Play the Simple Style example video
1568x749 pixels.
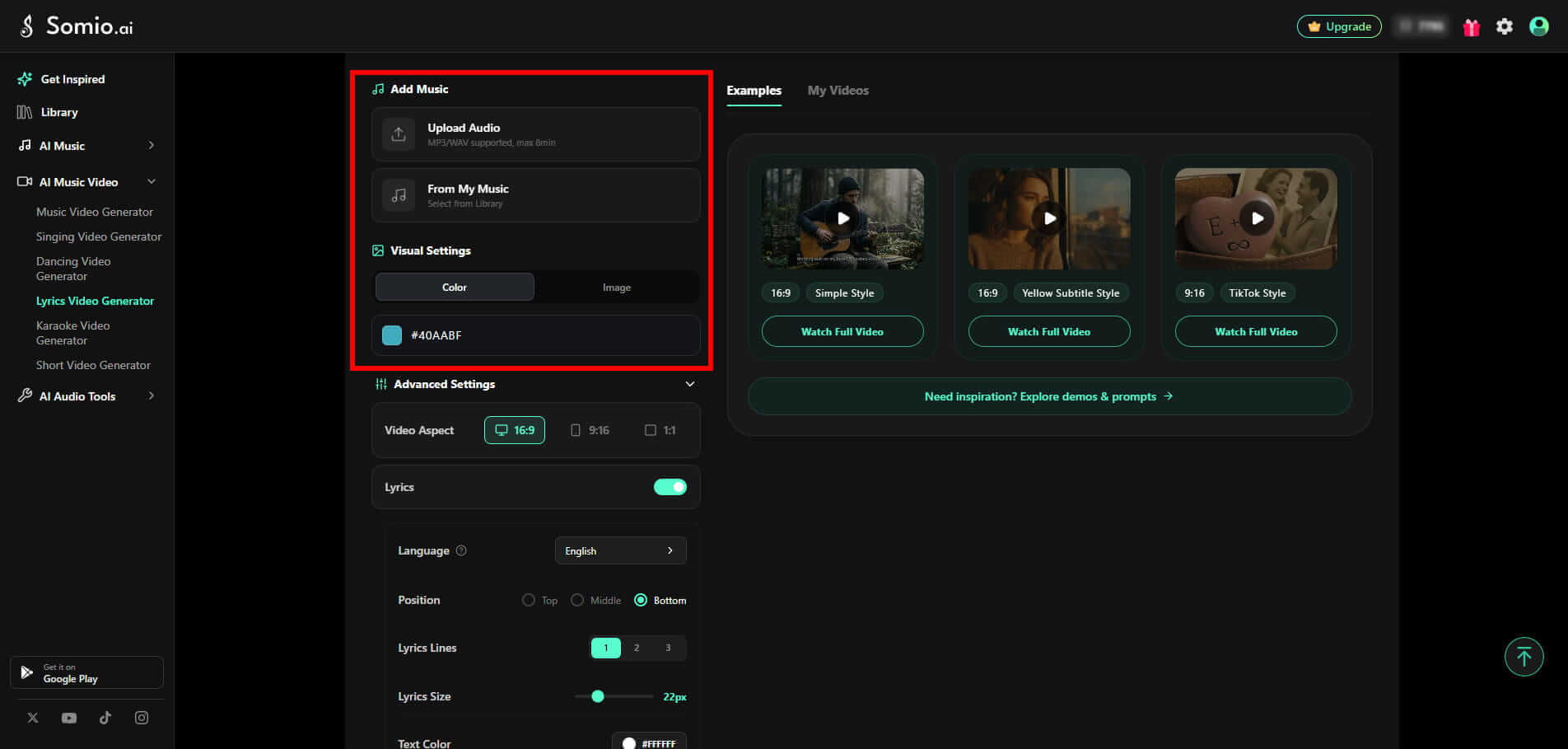tap(842, 218)
